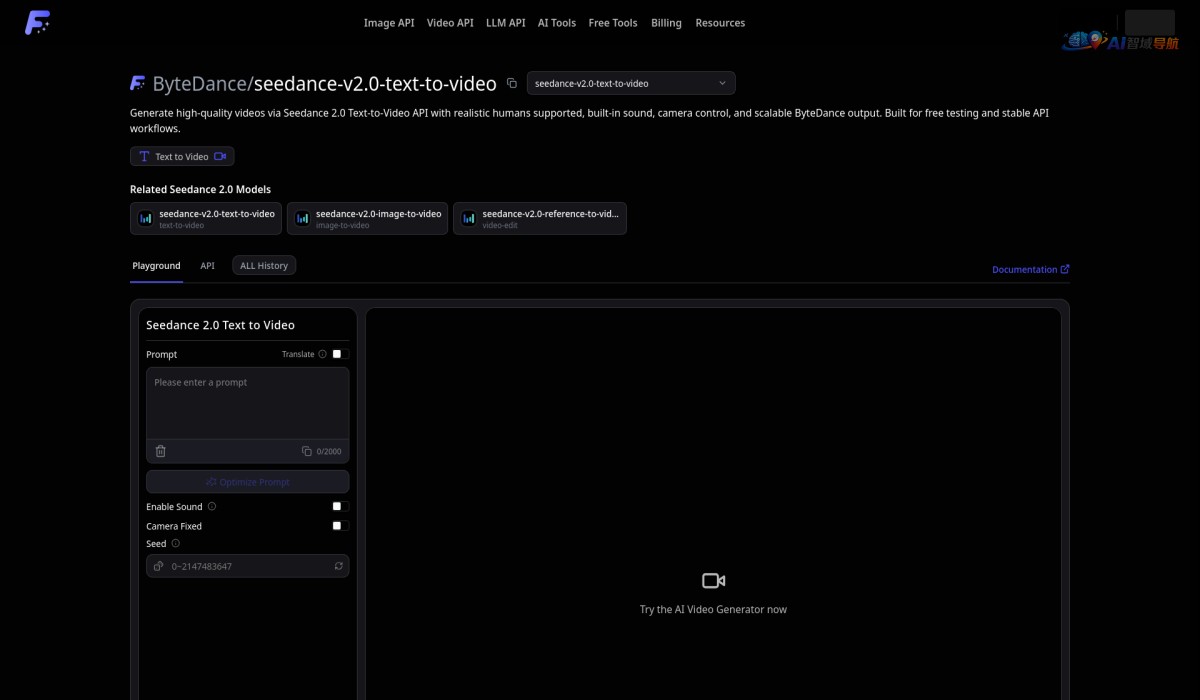The height and width of the screenshot is (700, 1200).
Task: Click into the prompt text area
Action: click(x=248, y=403)
